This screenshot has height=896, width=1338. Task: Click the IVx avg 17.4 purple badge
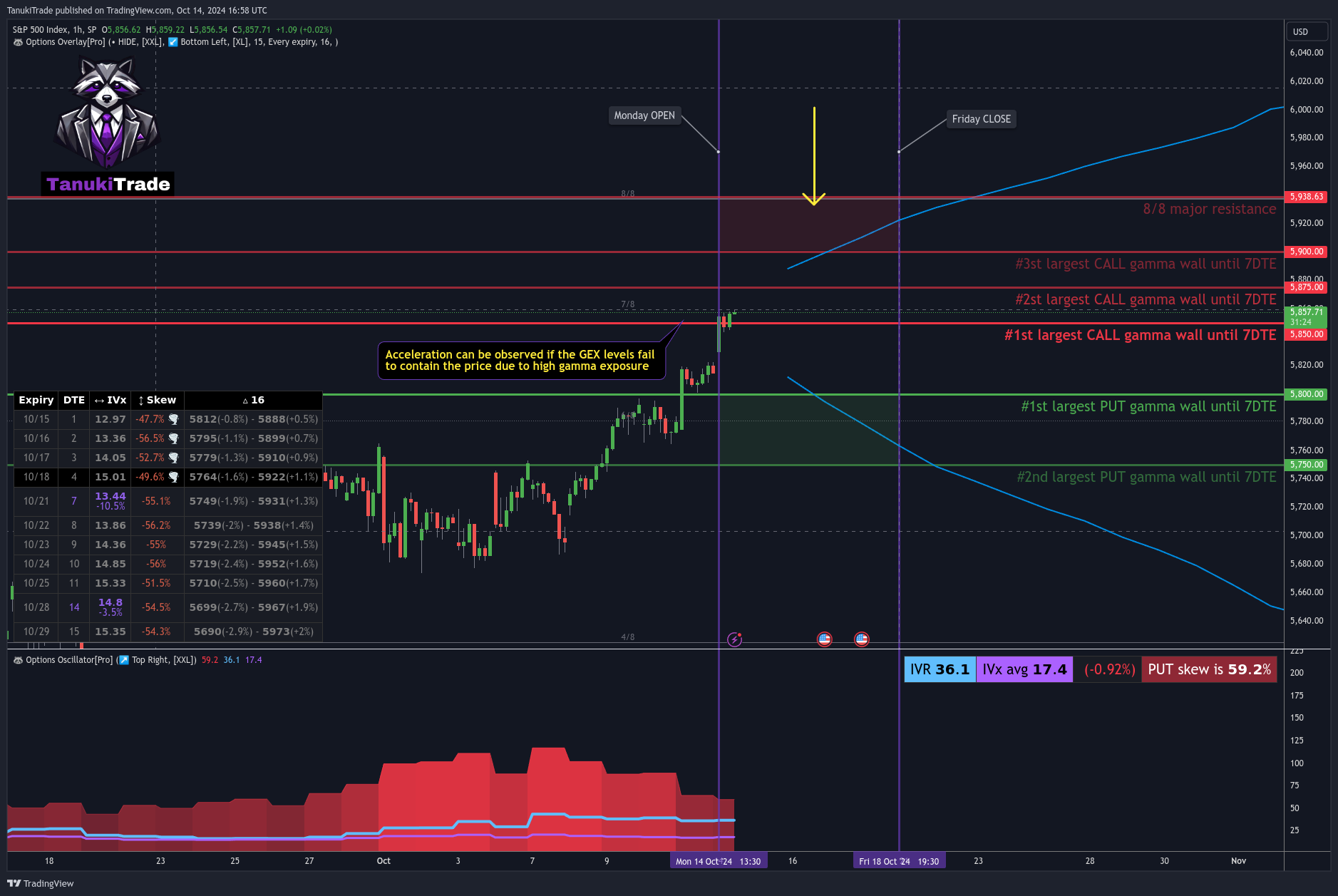[x=1024, y=669]
